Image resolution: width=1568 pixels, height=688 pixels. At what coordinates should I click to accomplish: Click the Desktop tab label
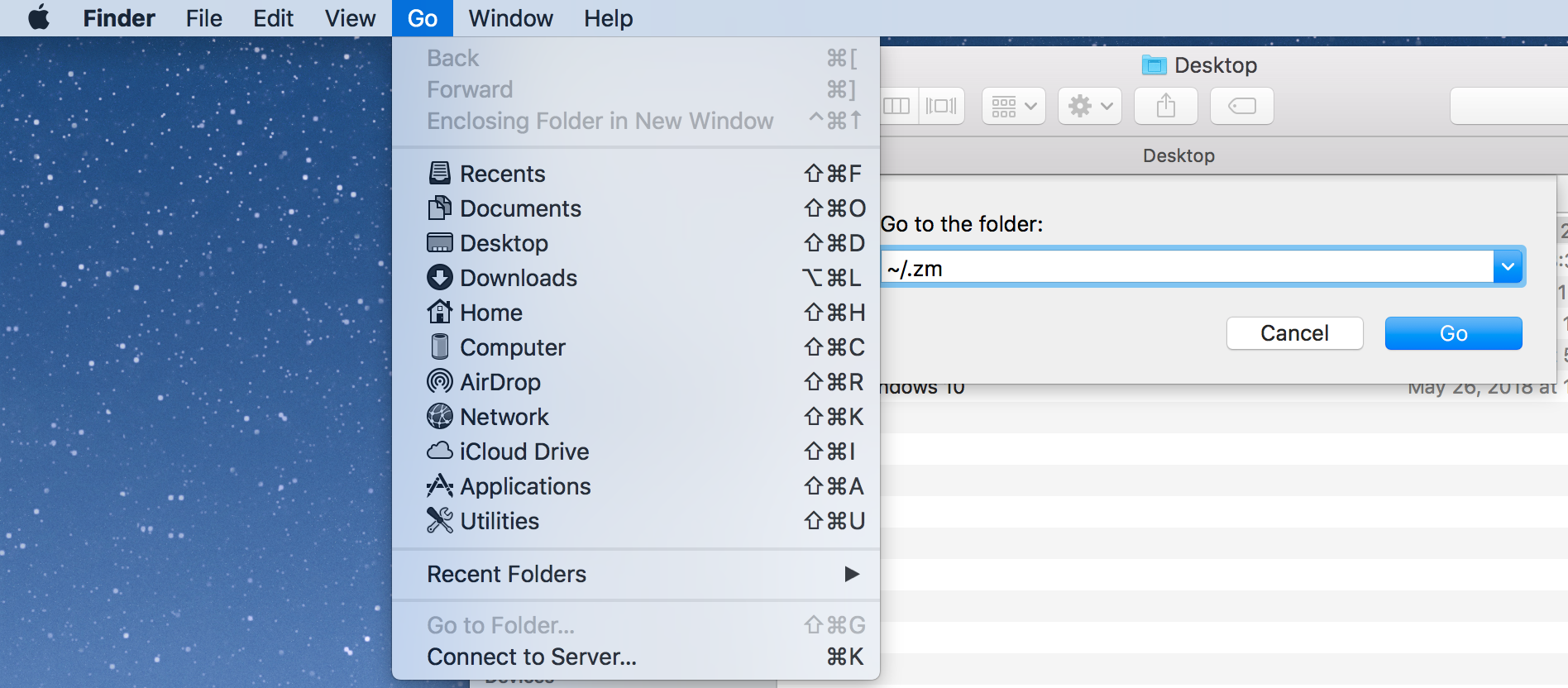coord(1178,155)
